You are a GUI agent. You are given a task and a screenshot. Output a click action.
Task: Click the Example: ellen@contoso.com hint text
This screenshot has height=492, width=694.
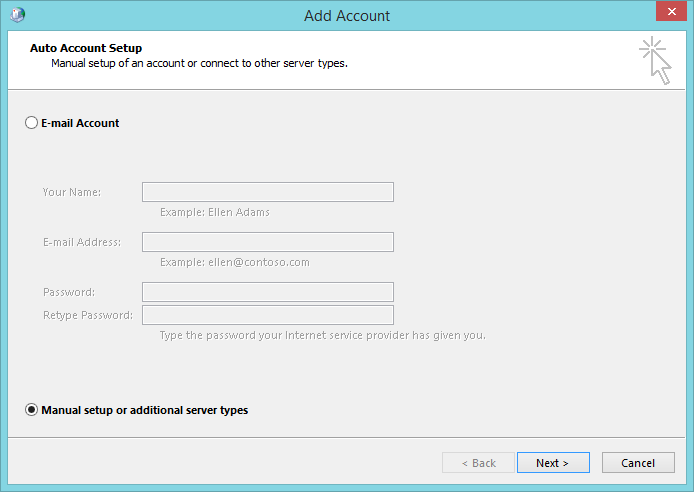click(235, 262)
